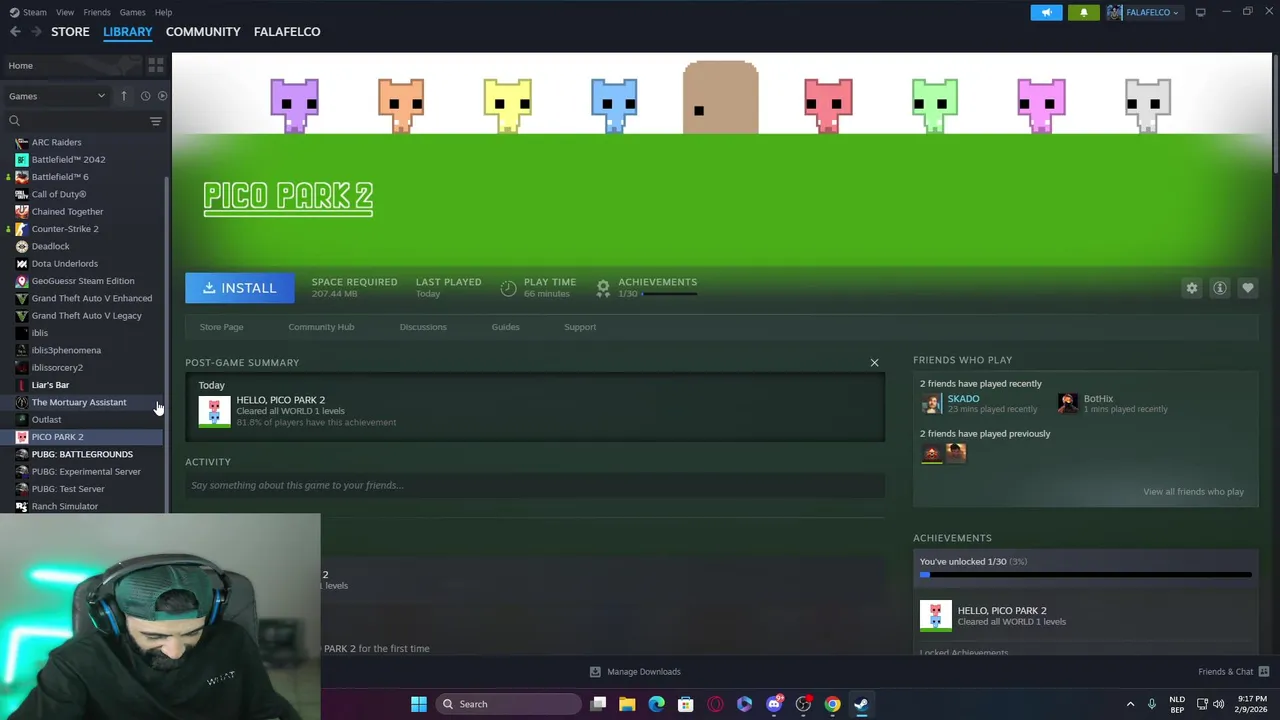The height and width of the screenshot is (720, 1280).
Task: Click the header achievements mini progress bar
Action: pos(669,294)
